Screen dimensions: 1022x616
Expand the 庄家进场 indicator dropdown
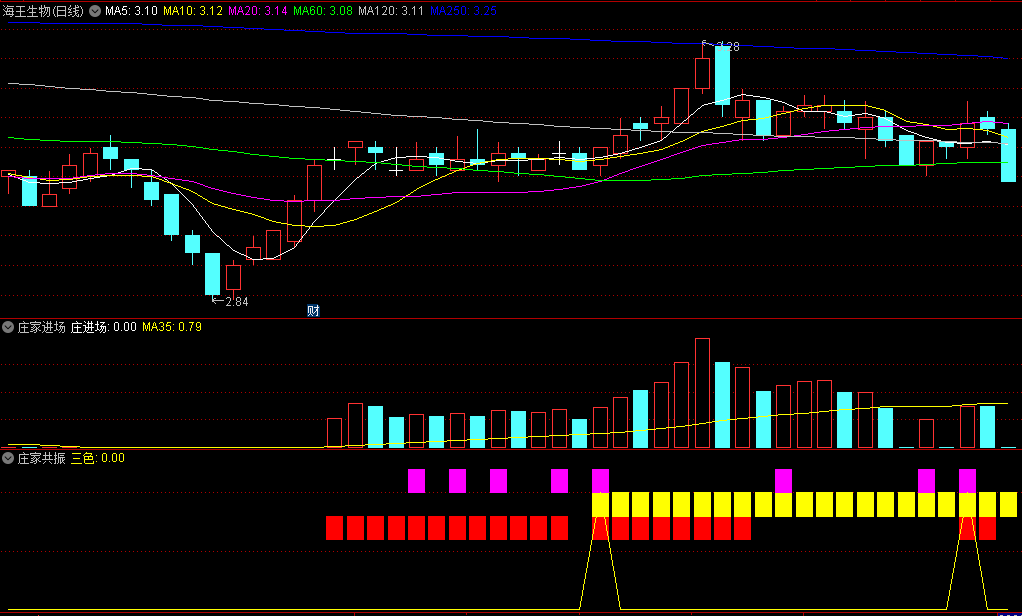[x=8, y=327]
